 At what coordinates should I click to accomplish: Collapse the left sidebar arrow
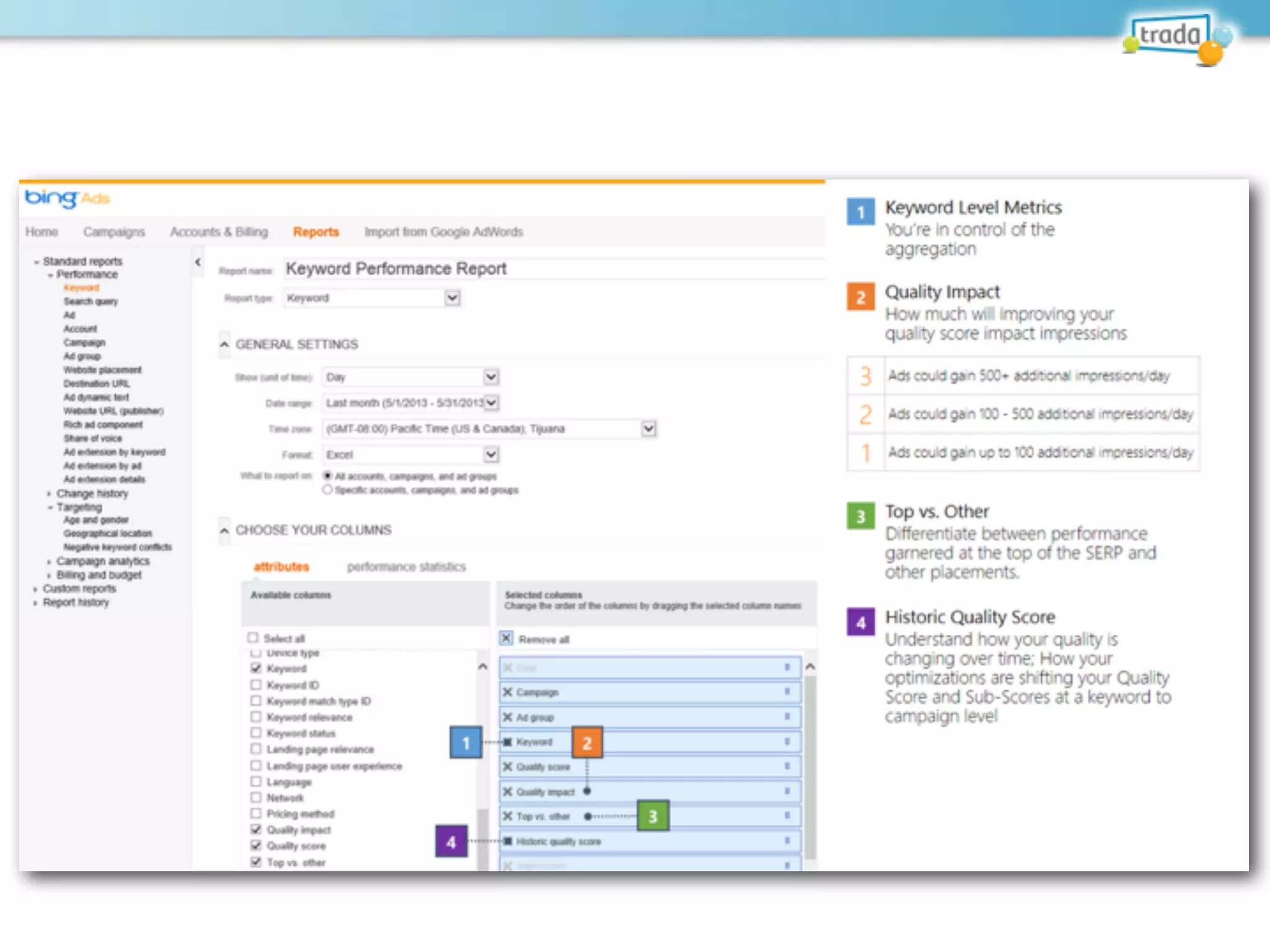click(x=198, y=262)
